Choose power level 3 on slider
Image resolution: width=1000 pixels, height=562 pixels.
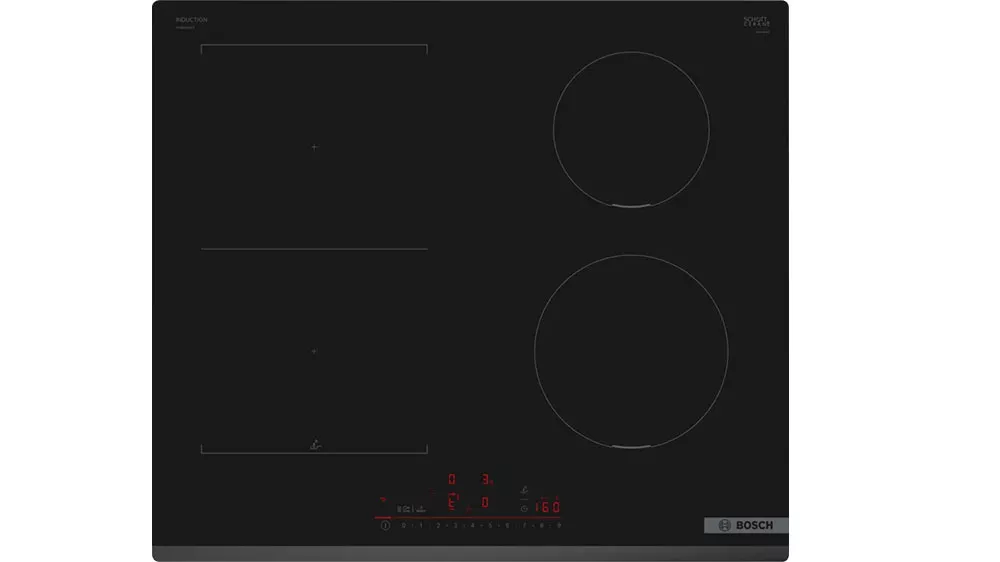(455, 526)
